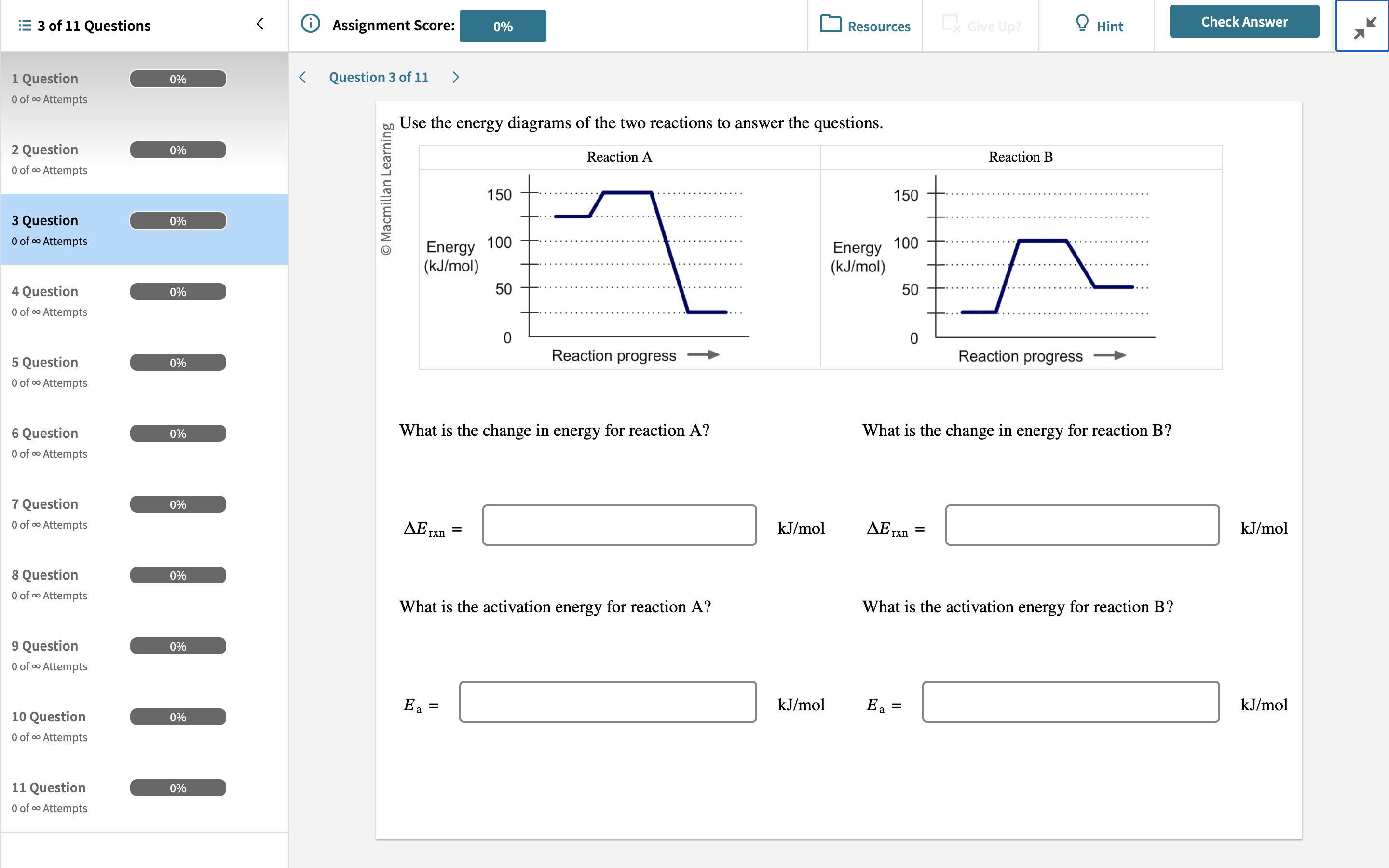
Task: Go to the previous question arrow
Action: 302,78
